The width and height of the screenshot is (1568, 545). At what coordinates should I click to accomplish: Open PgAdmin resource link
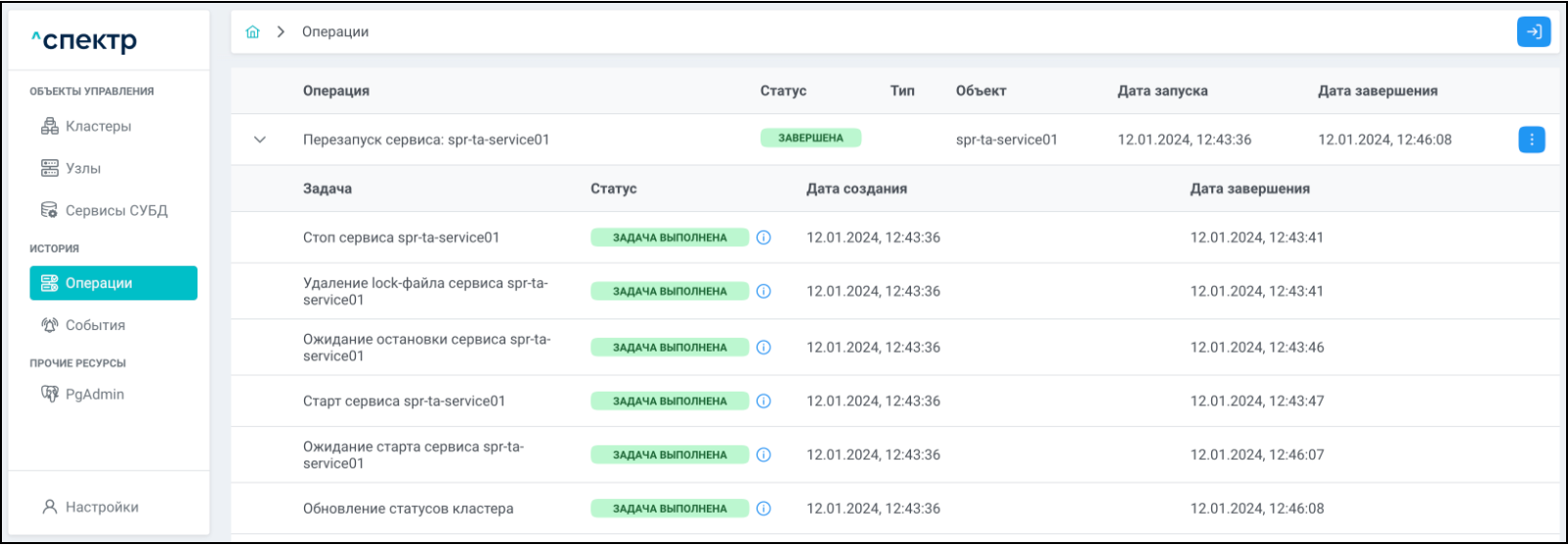point(94,395)
